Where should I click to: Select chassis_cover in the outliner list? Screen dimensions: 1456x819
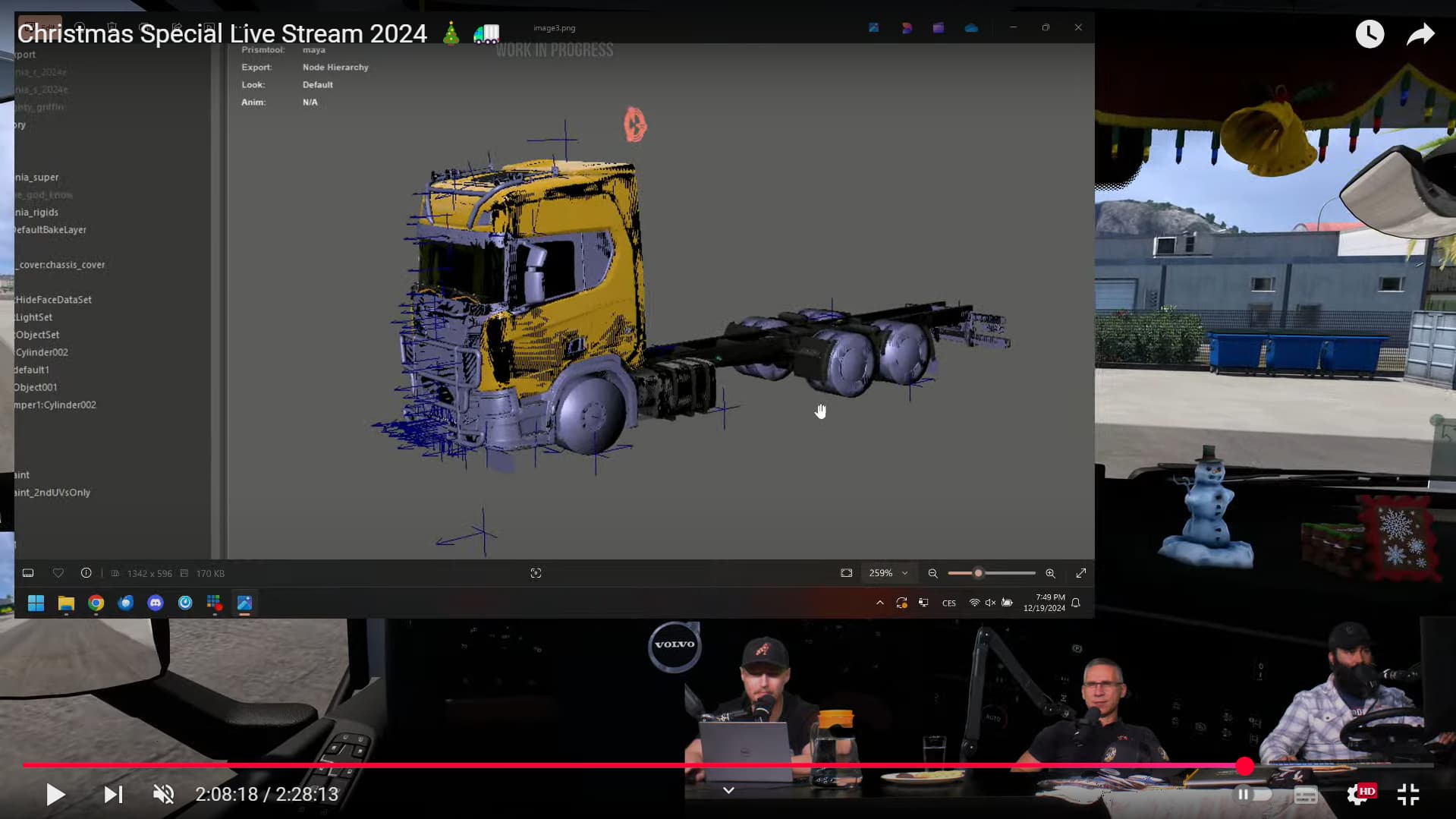click(x=62, y=265)
